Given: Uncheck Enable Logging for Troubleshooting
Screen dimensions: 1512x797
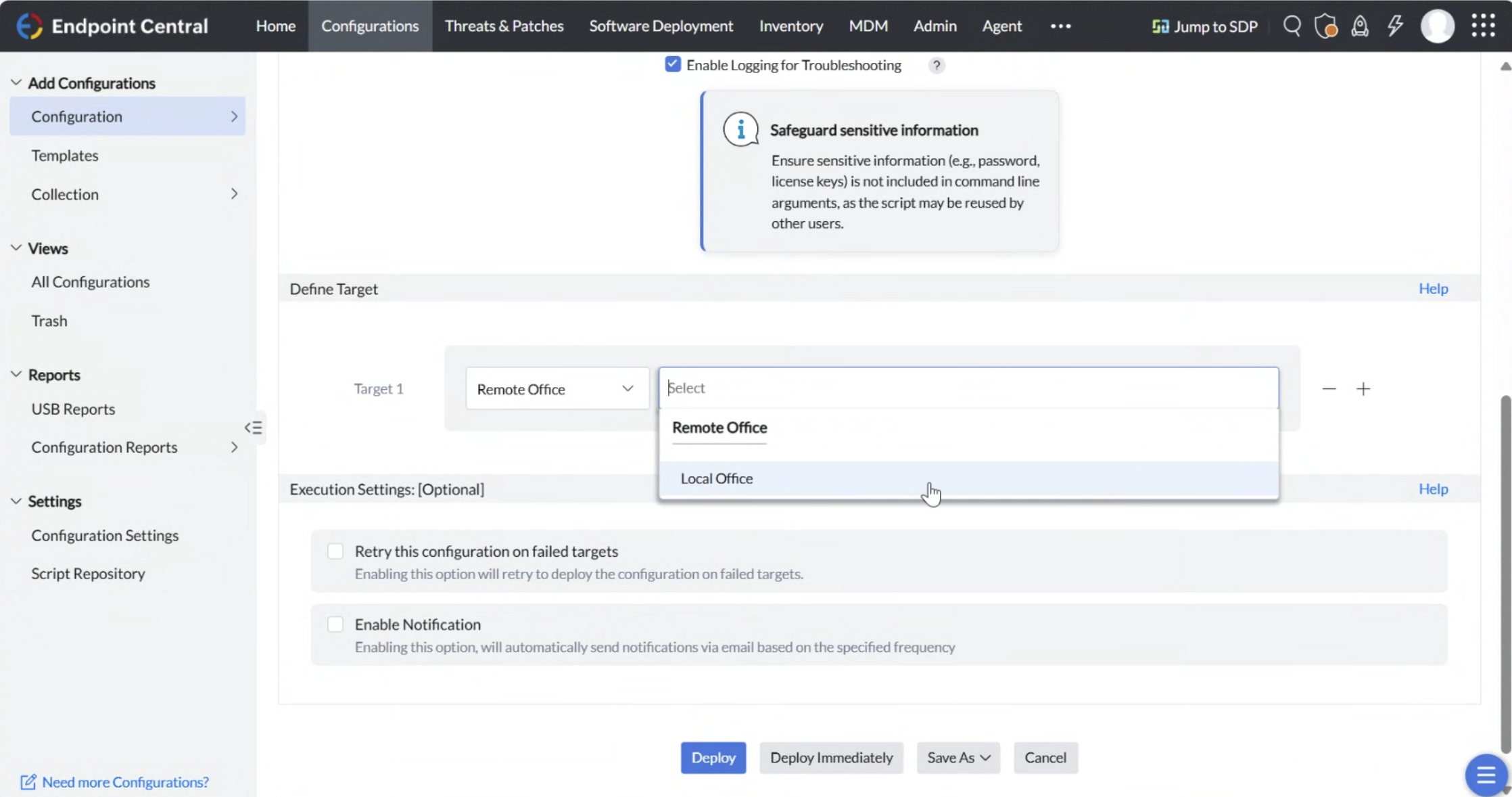Looking at the screenshot, I should coord(672,64).
